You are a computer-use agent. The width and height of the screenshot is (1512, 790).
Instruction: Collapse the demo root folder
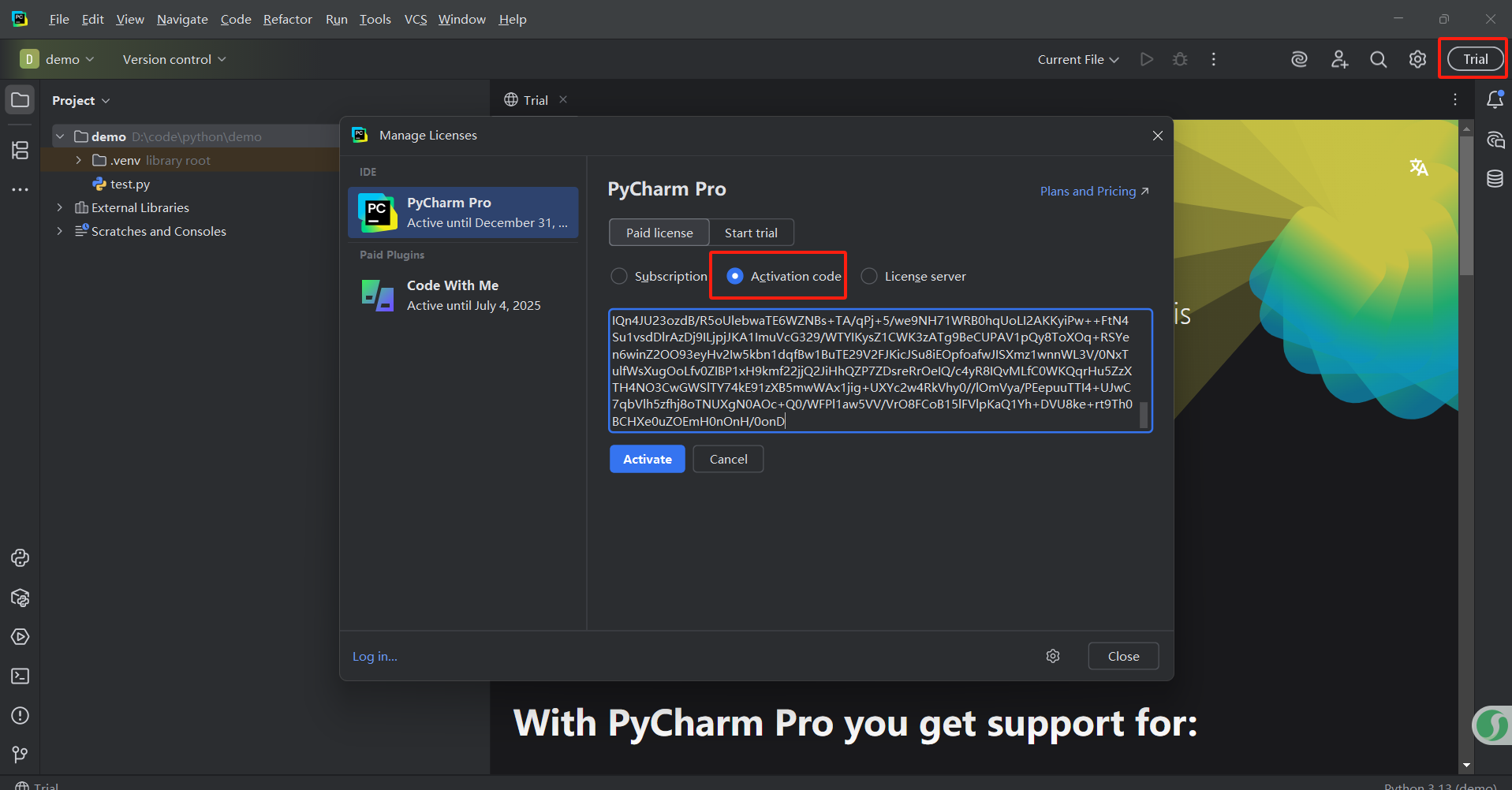[60, 136]
